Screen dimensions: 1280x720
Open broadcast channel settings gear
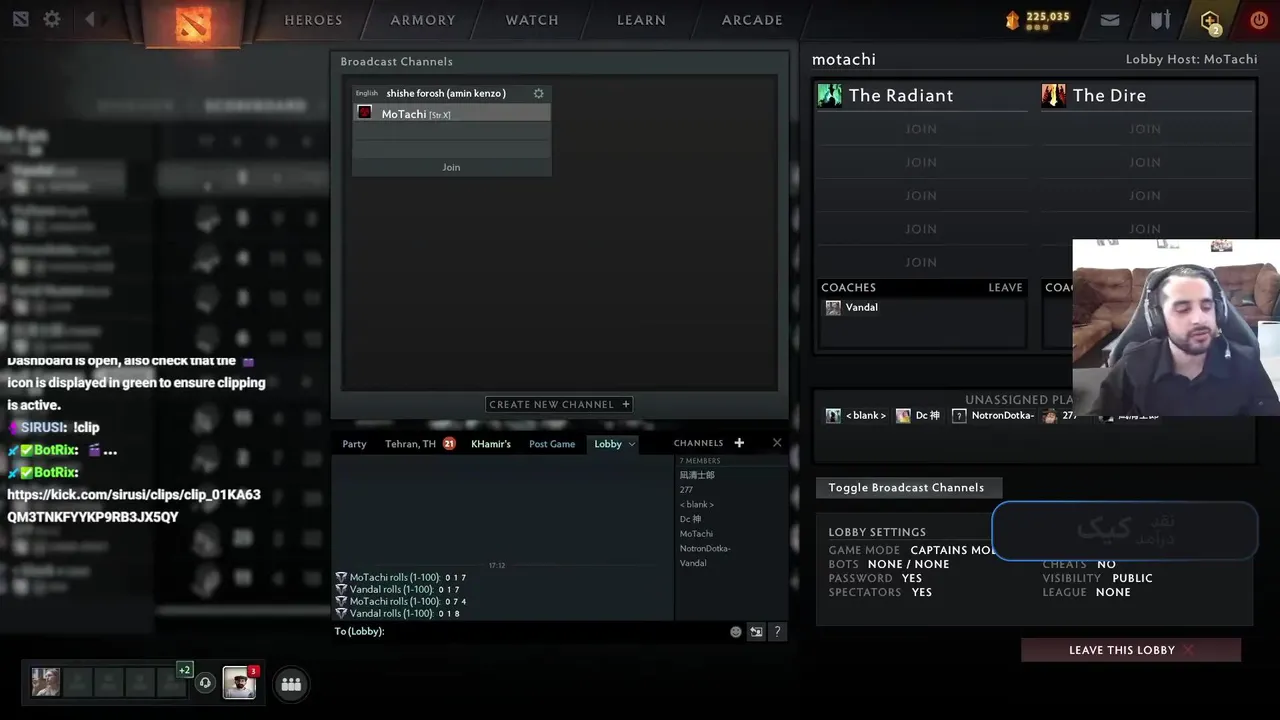click(539, 93)
